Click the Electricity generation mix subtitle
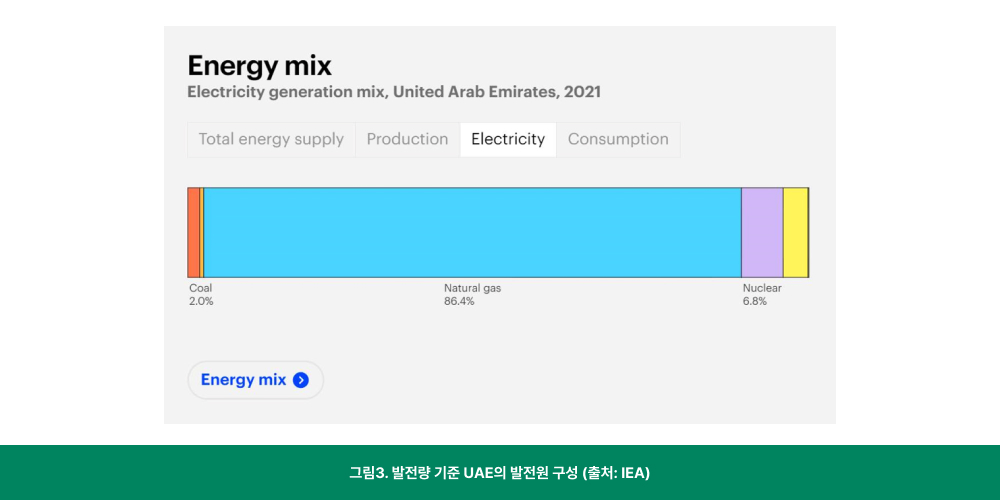The height and width of the screenshot is (500, 1000). click(x=394, y=92)
